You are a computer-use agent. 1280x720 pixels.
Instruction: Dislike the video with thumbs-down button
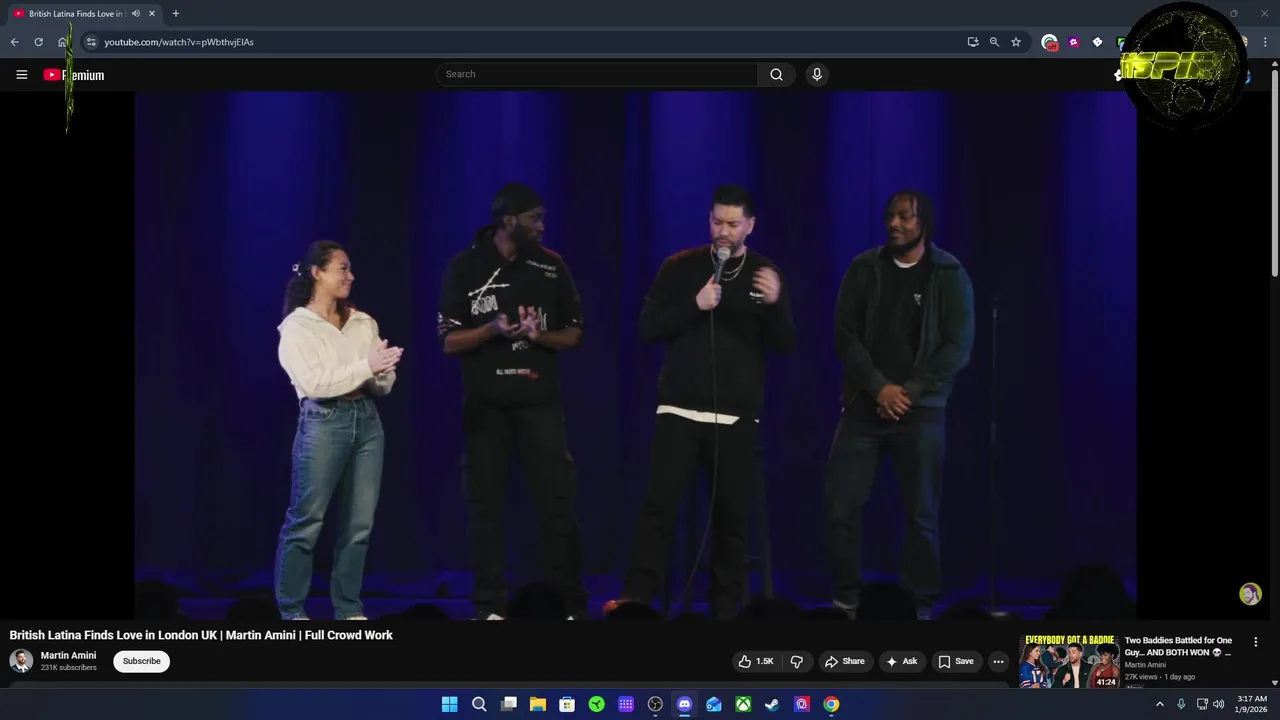(797, 661)
